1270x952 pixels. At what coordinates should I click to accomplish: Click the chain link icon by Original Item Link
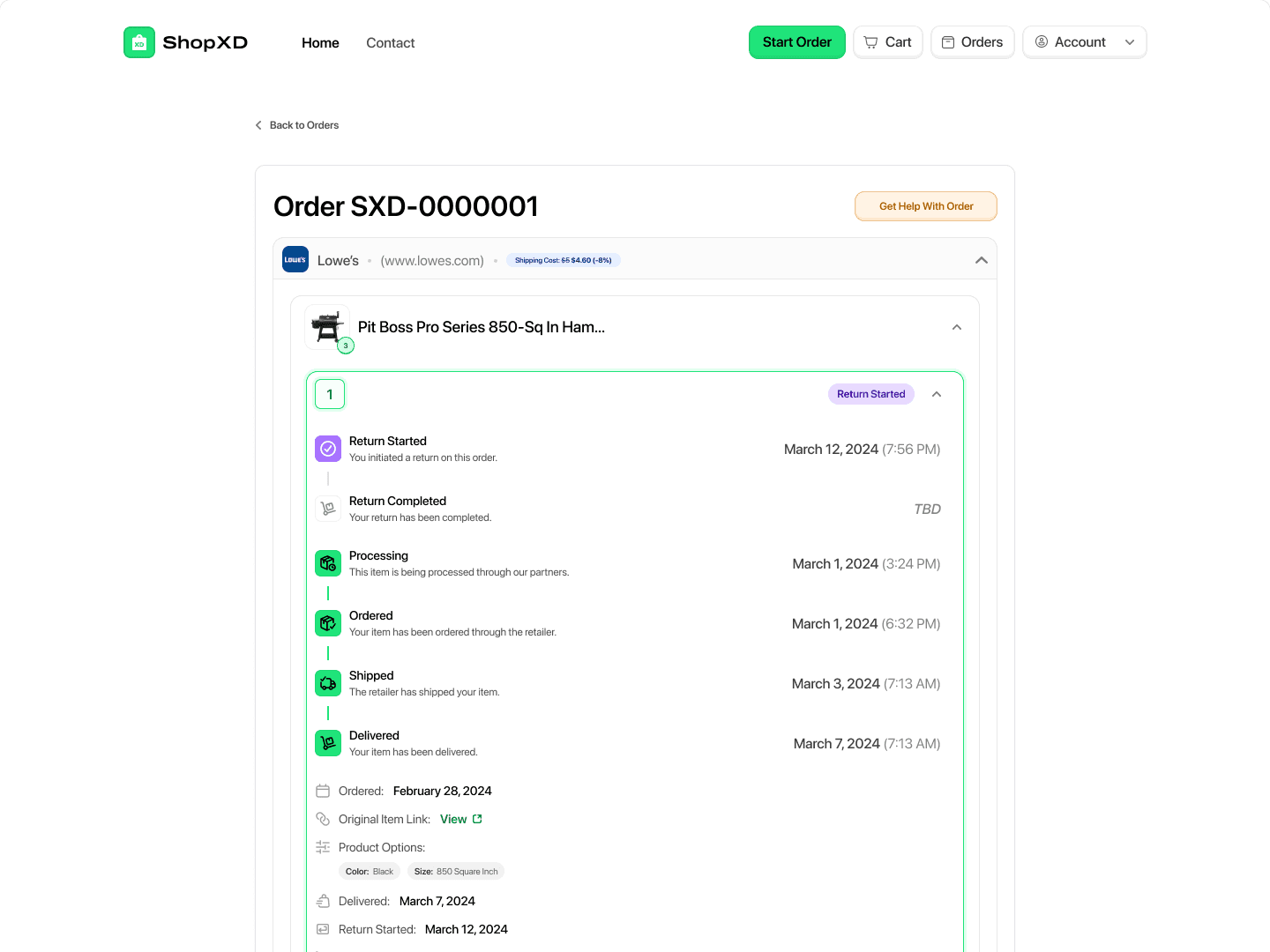tap(323, 819)
